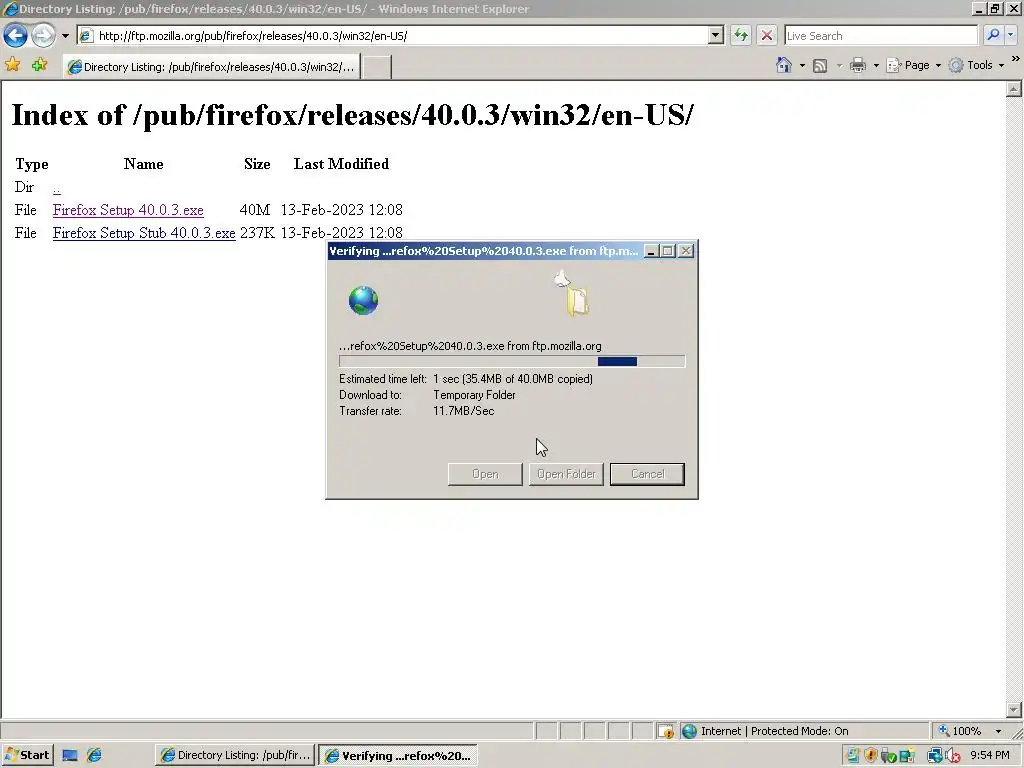
Task: Open a new blank tab
Action: click(377, 67)
